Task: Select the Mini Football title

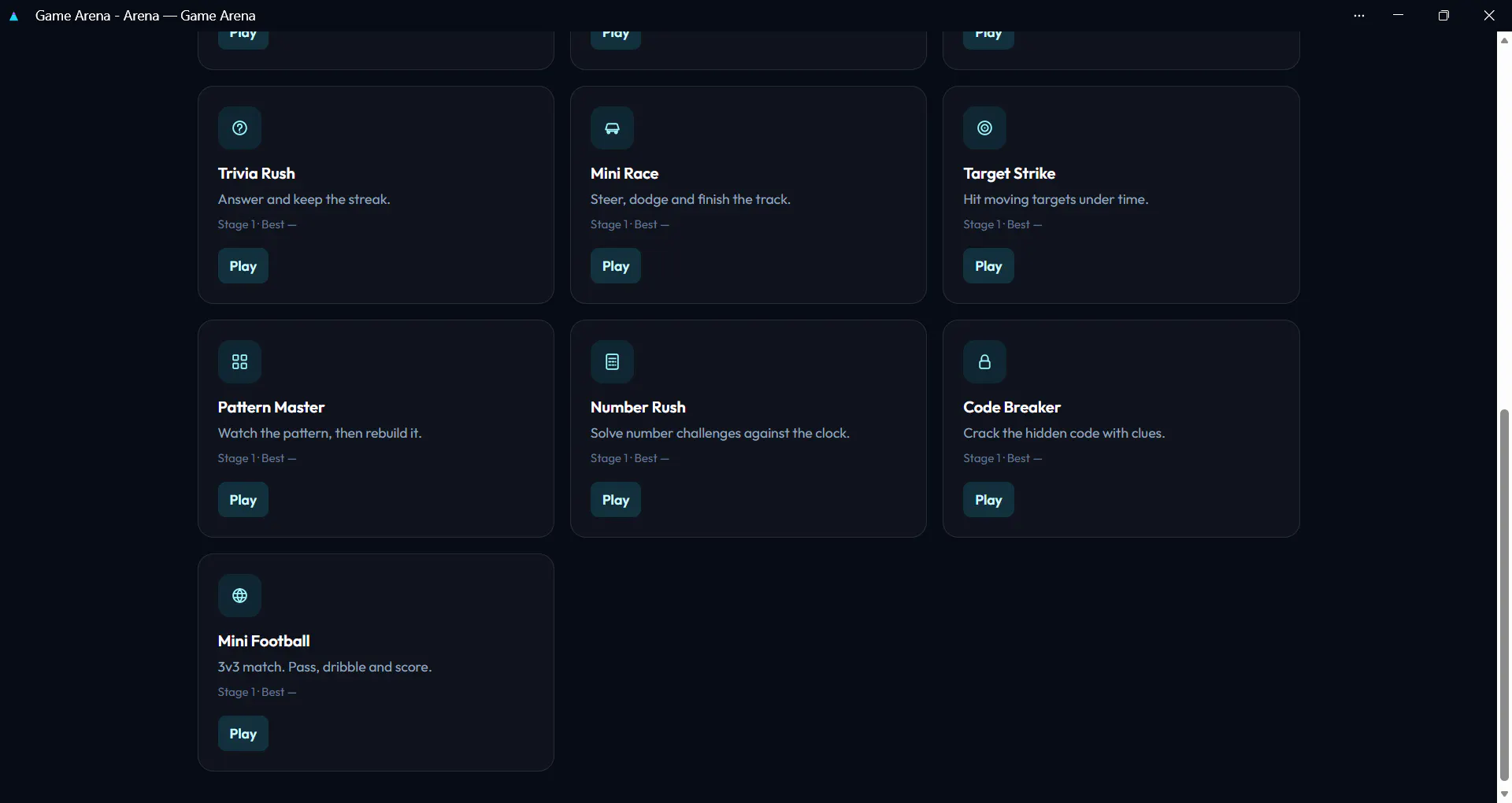Action: [264, 641]
